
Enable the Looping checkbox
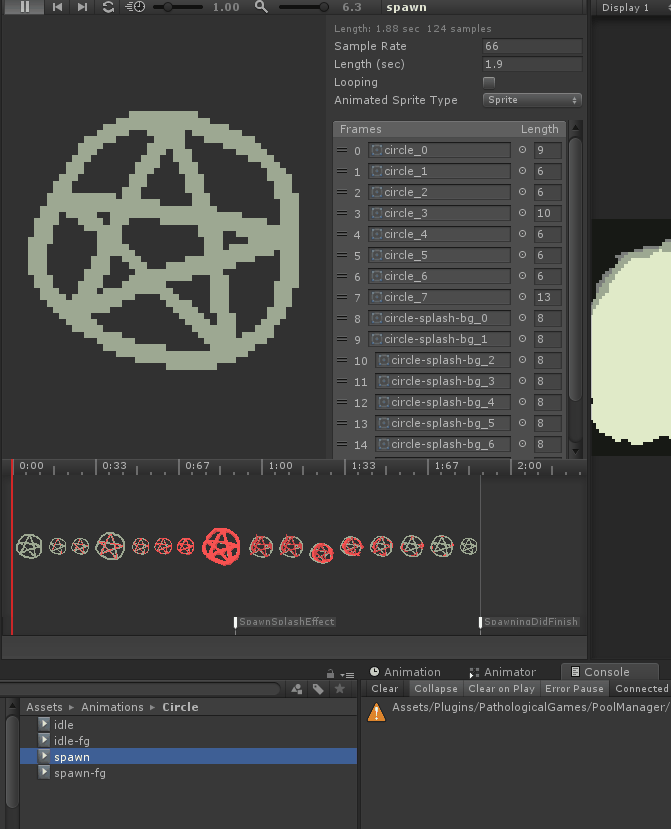pyautogui.click(x=489, y=82)
